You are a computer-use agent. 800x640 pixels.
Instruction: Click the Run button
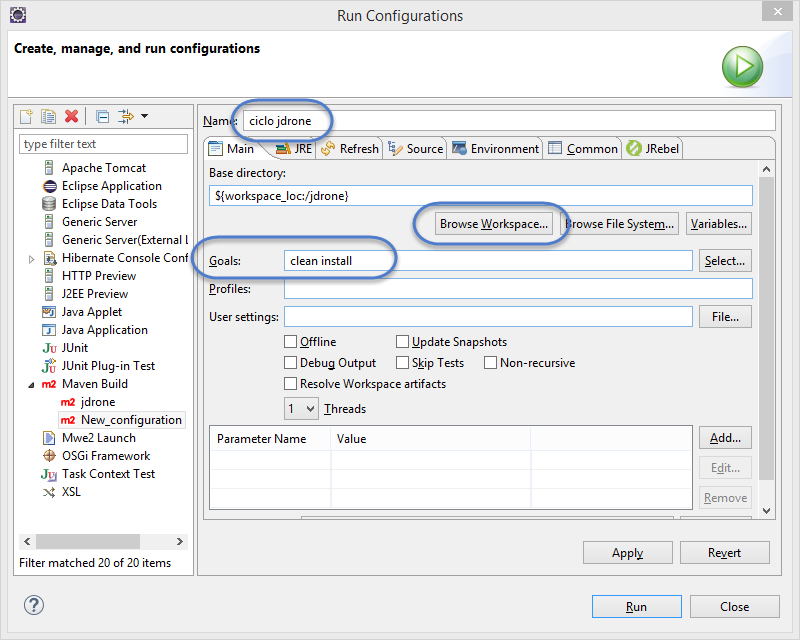click(x=636, y=606)
